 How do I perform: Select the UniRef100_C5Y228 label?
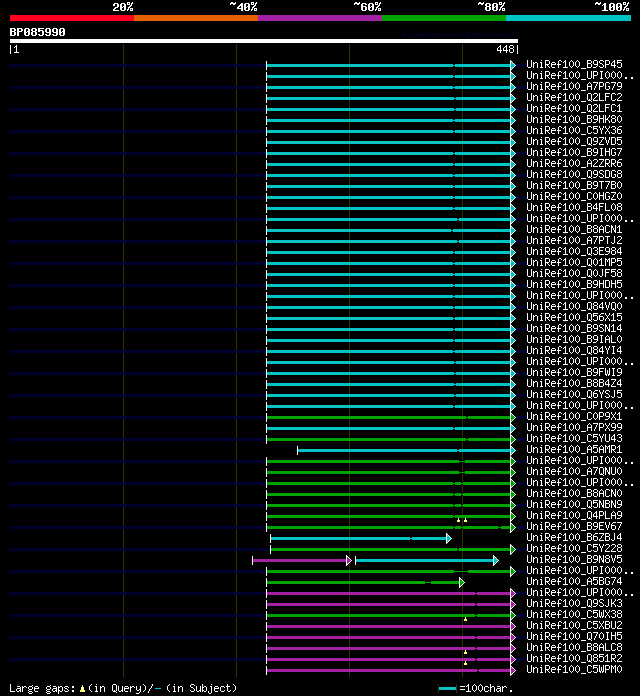pyautogui.click(x=574, y=549)
